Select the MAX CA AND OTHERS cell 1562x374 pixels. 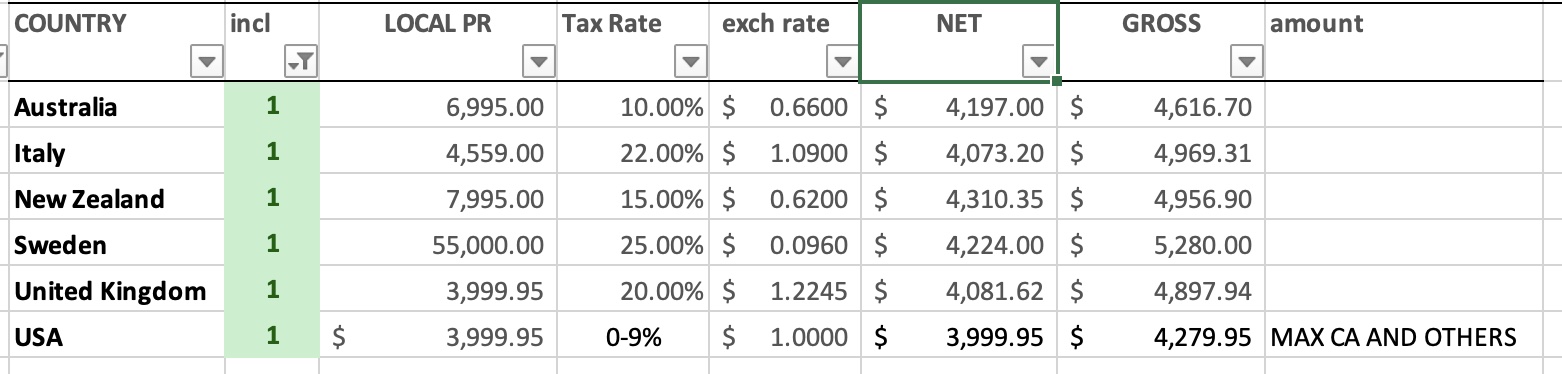click(x=1413, y=337)
